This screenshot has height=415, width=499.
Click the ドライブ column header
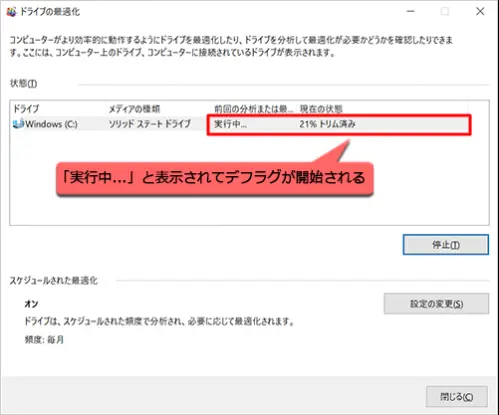(x=26, y=109)
